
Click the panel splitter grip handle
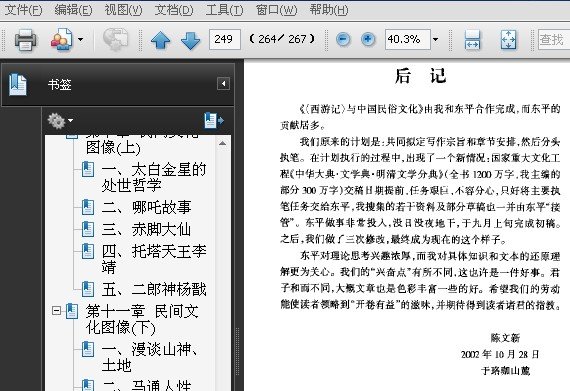238,352
